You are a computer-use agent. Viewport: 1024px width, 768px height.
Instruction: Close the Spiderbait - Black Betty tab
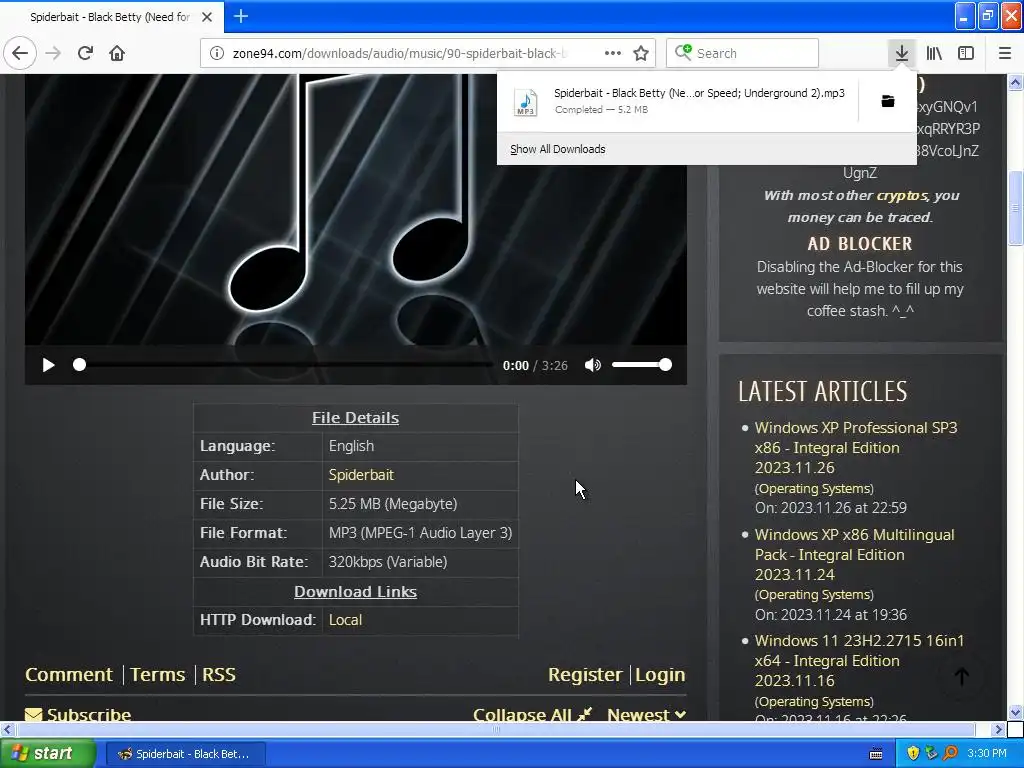[x=207, y=17]
